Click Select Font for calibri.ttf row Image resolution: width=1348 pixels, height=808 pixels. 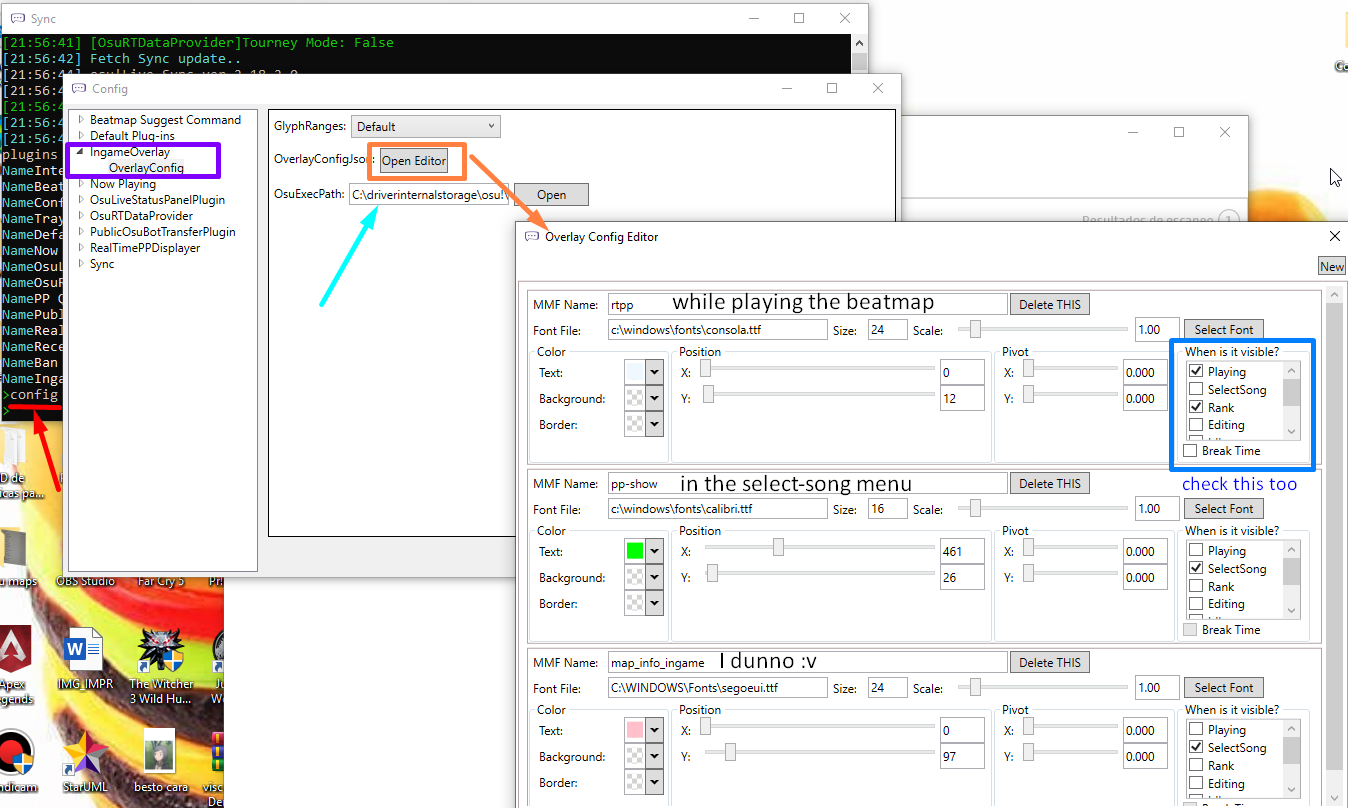point(1223,508)
